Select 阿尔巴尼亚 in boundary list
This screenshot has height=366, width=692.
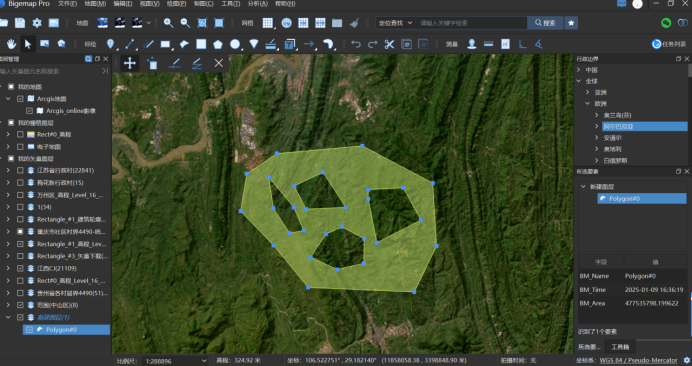point(645,126)
